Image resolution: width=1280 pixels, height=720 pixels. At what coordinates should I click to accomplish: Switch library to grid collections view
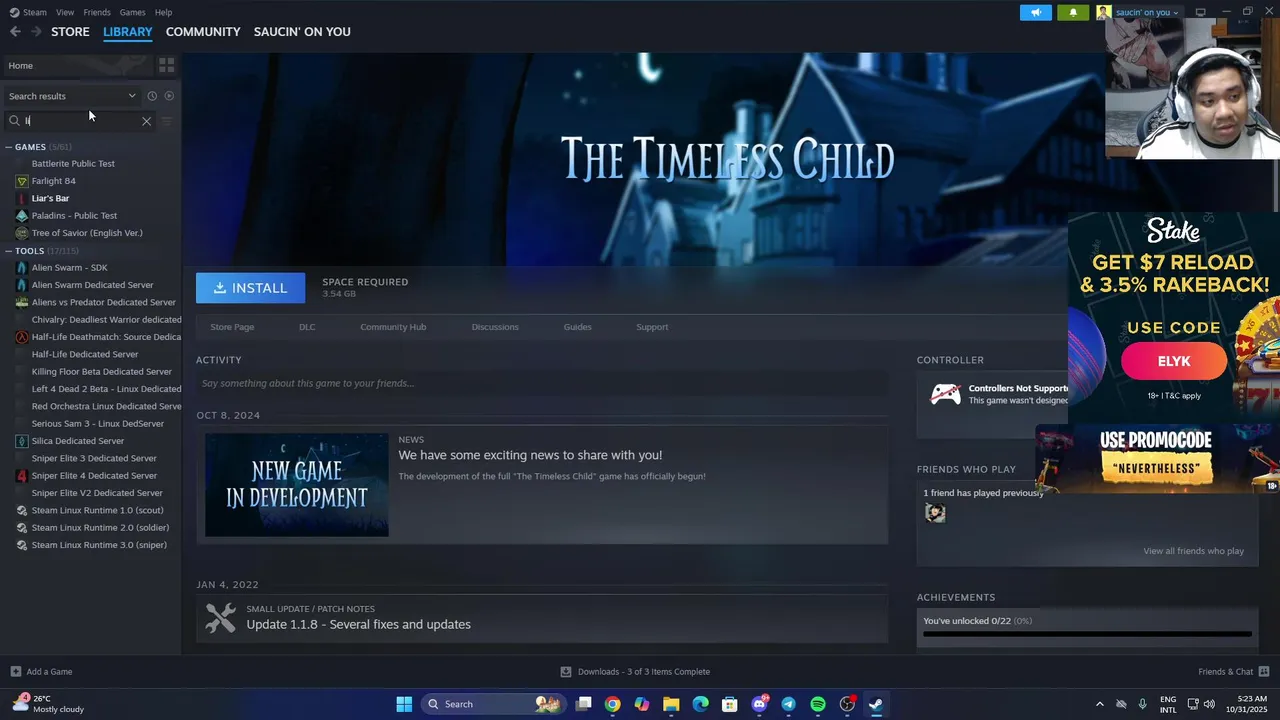(167, 65)
